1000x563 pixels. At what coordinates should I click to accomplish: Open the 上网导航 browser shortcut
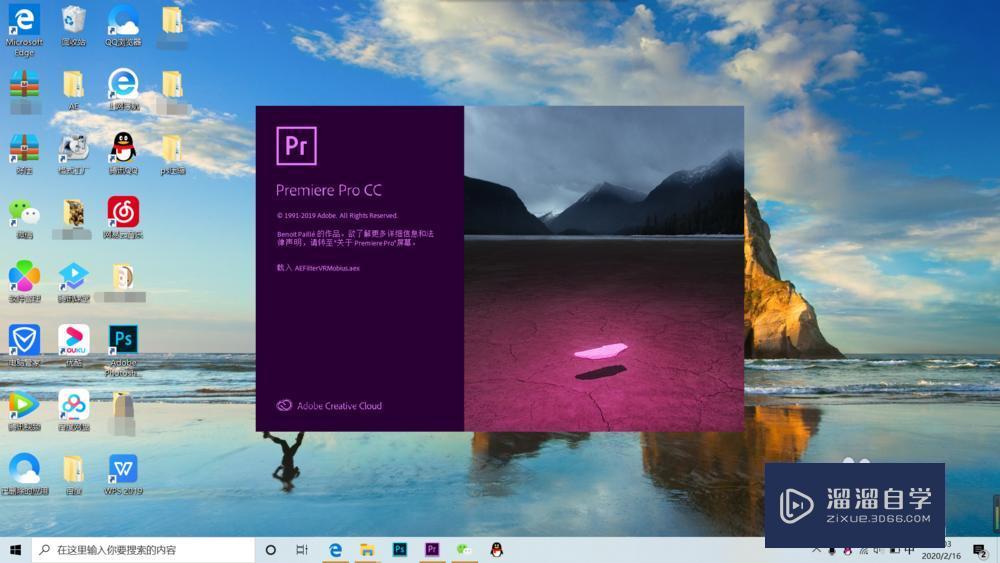pos(123,85)
